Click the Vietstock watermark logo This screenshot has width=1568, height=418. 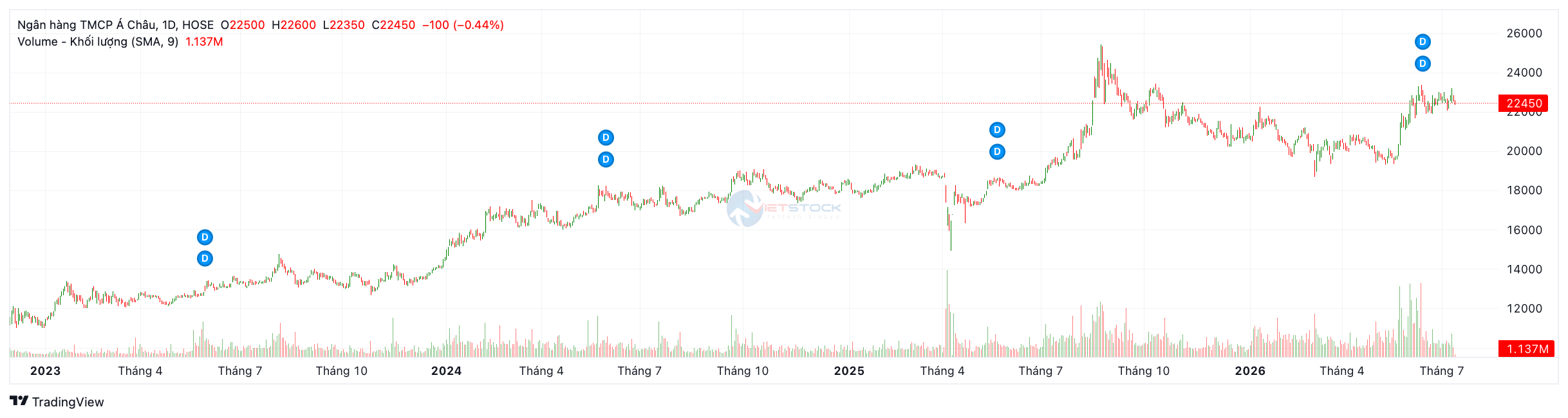(x=783, y=208)
